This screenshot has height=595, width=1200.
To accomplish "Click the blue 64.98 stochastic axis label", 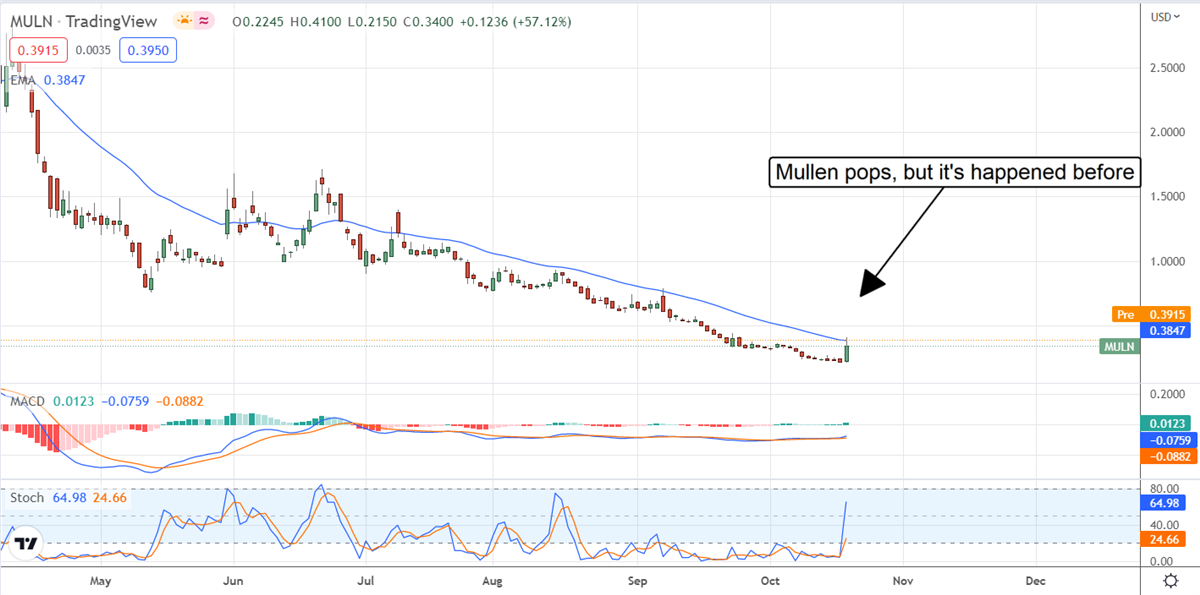I will point(1164,503).
